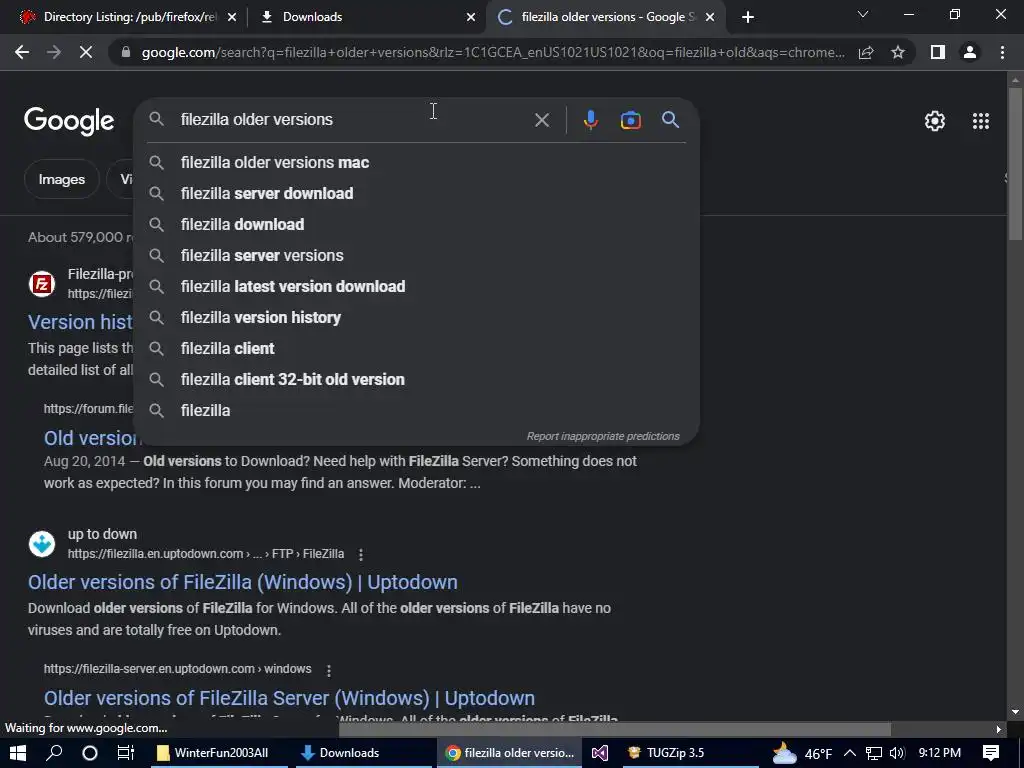Close the Downloads tab
The image size is (1024, 768).
pyautogui.click(x=471, y=17)
